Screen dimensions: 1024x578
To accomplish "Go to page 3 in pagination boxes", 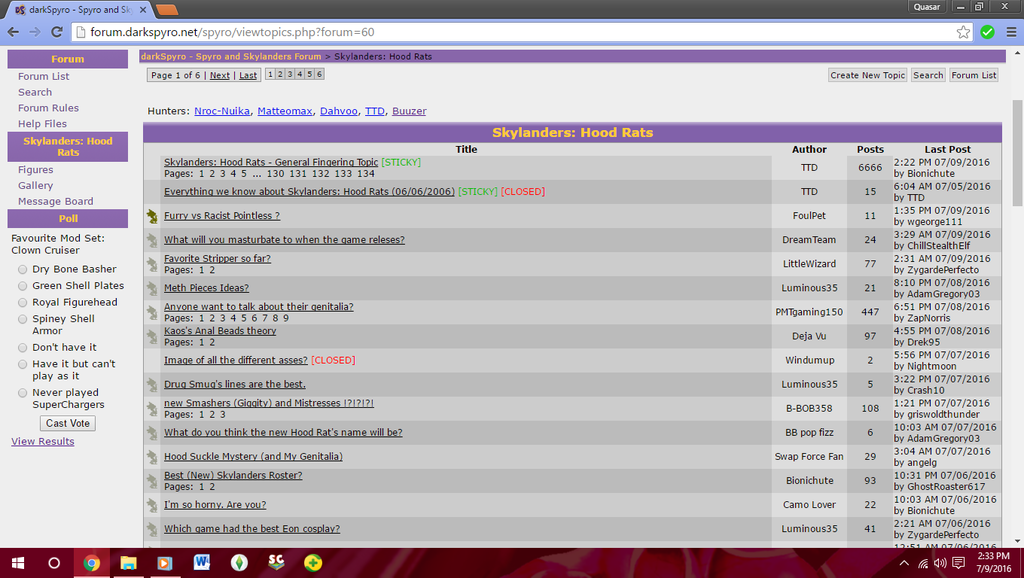I will point(290,75).
